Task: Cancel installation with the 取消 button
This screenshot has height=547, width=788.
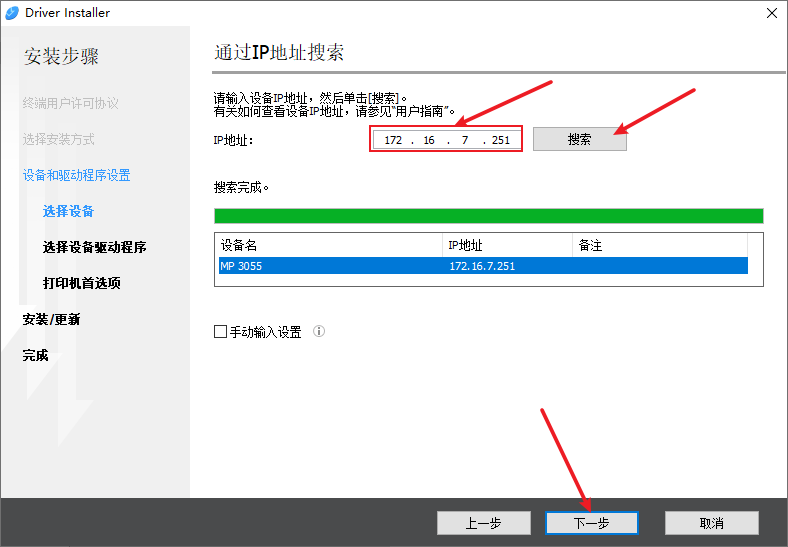Action: pyautogui.click(x=711, y=523)
